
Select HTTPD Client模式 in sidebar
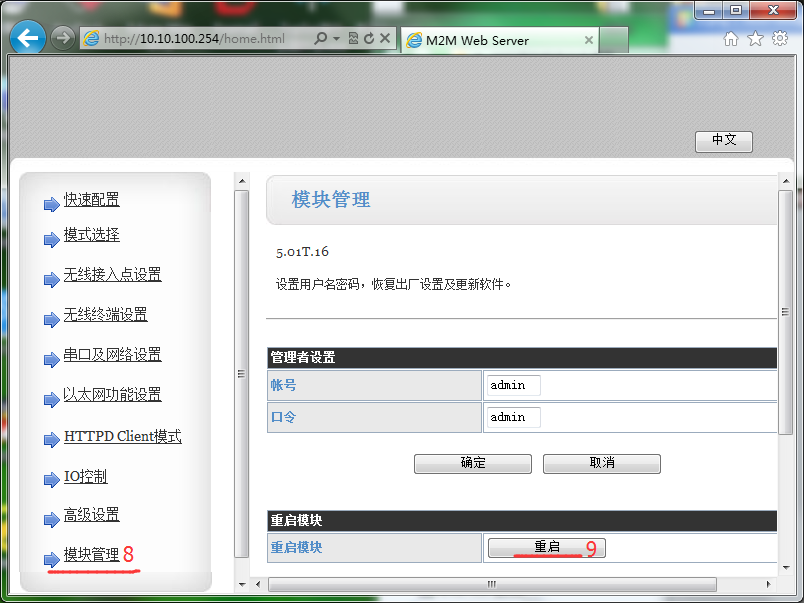pos(122,437)
